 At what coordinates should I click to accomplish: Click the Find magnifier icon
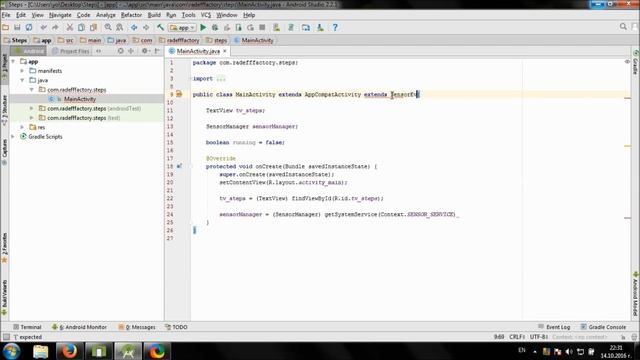pos(108,27)
